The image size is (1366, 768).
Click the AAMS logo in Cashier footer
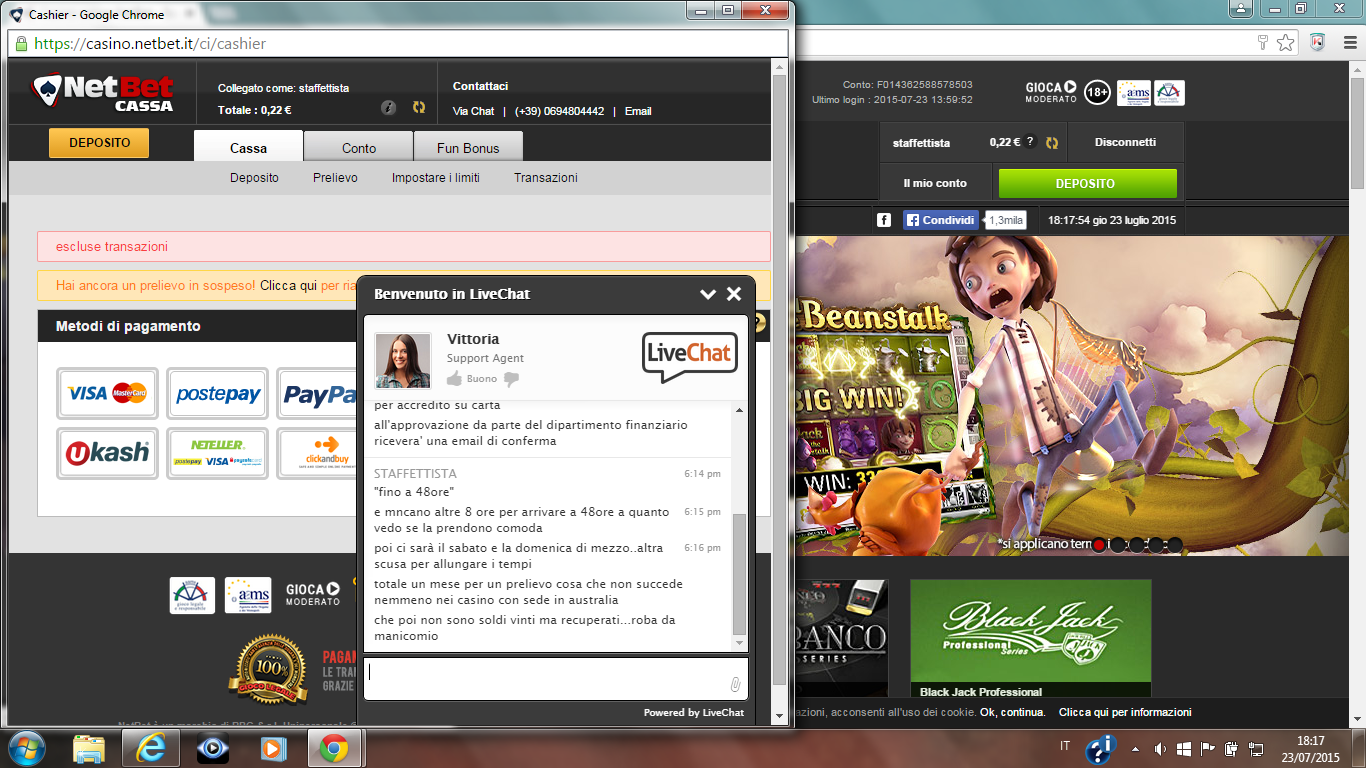pyautogui.click(x=248, y=594)
